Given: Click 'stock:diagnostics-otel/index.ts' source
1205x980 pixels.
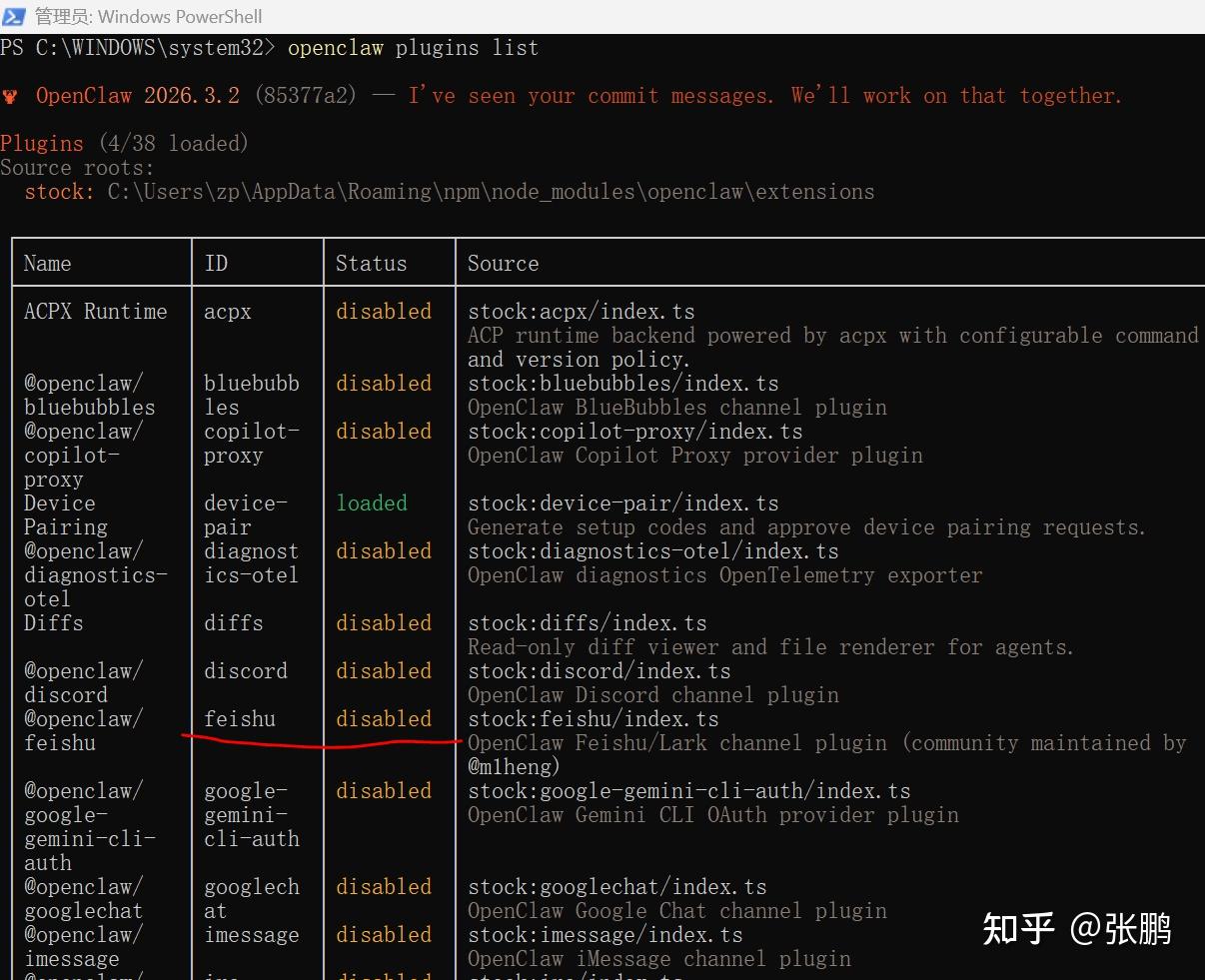Looking at the screenshot, I should (652, 551).
